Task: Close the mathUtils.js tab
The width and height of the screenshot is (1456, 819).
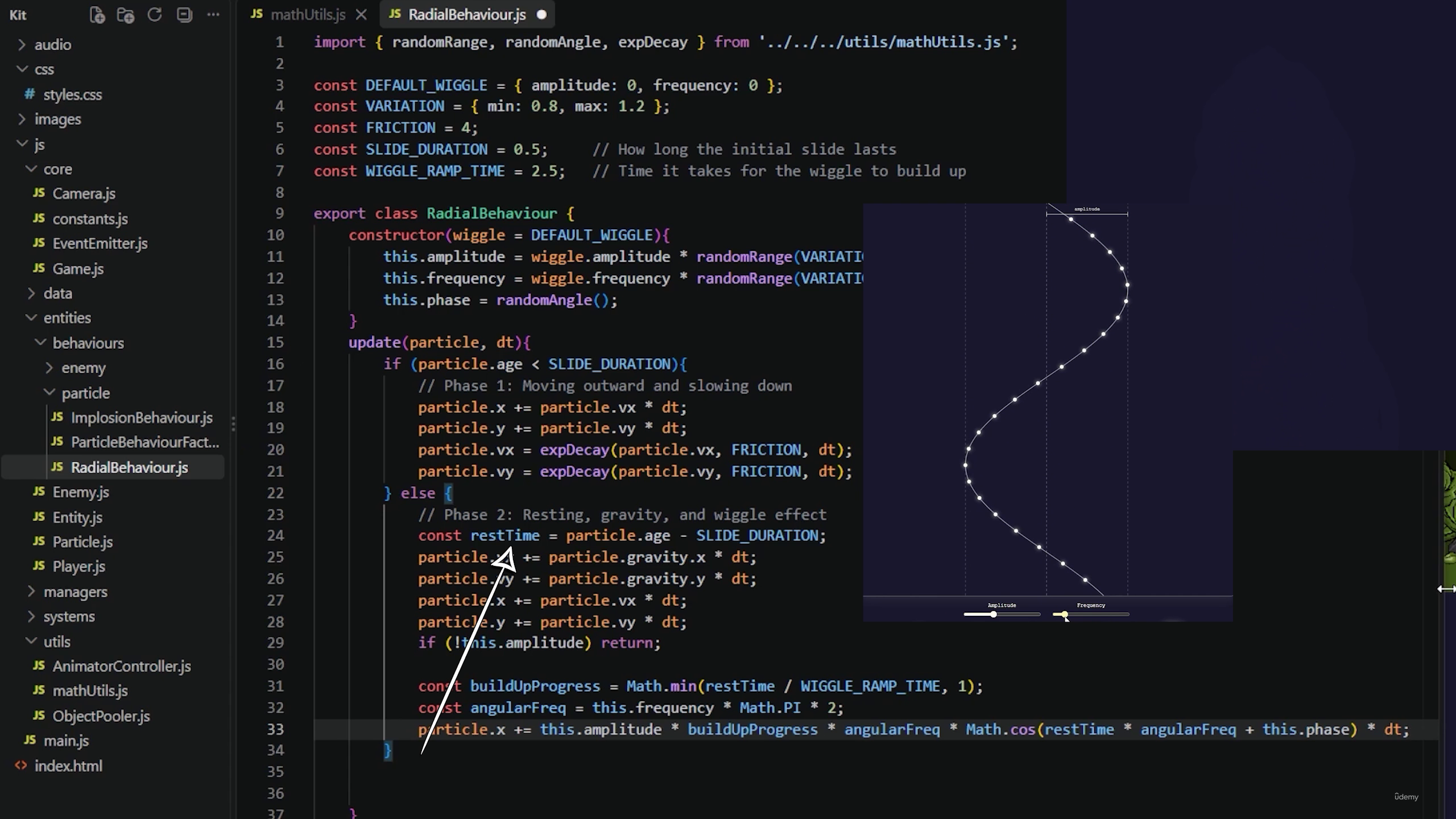Action: pyautogui.click(x=361, y=15)
